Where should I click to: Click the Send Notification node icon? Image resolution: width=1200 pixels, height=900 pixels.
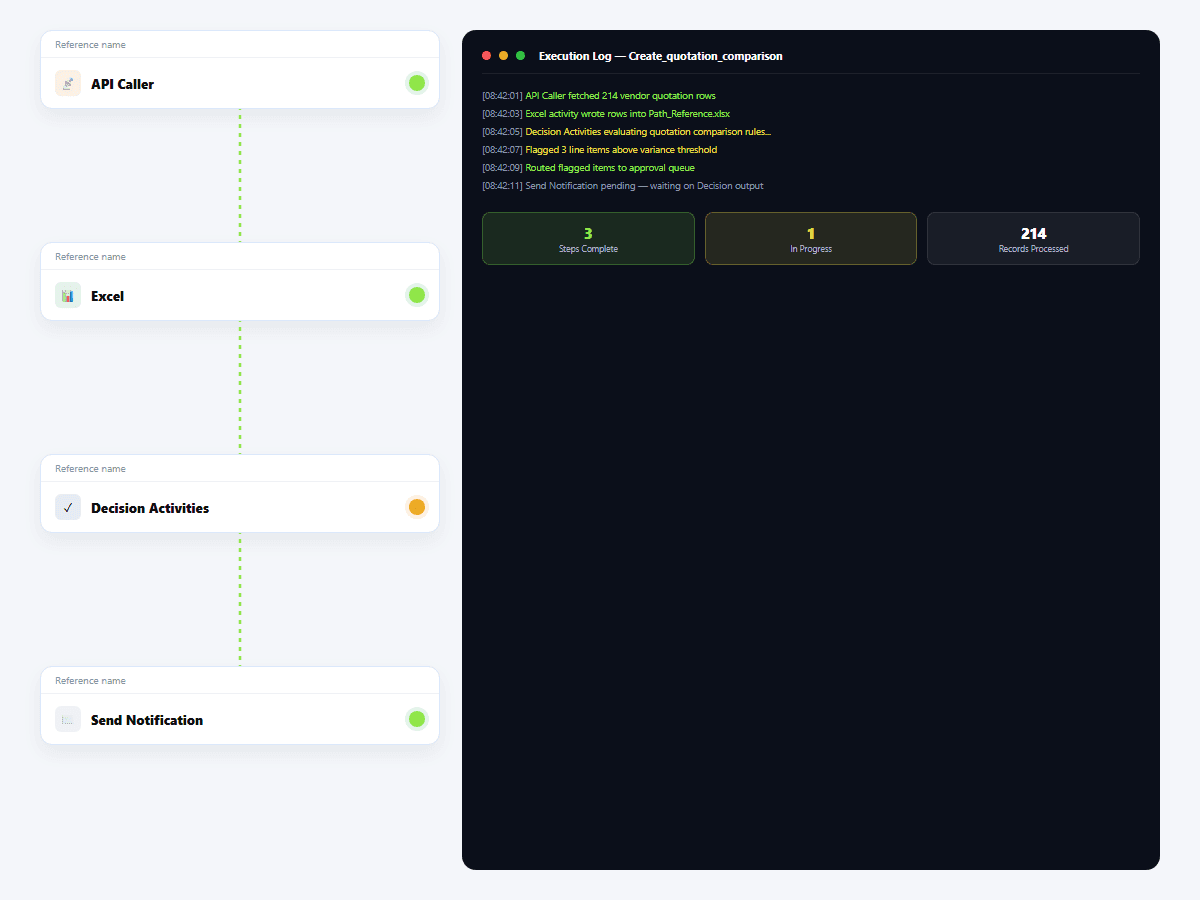coord(68,720)
